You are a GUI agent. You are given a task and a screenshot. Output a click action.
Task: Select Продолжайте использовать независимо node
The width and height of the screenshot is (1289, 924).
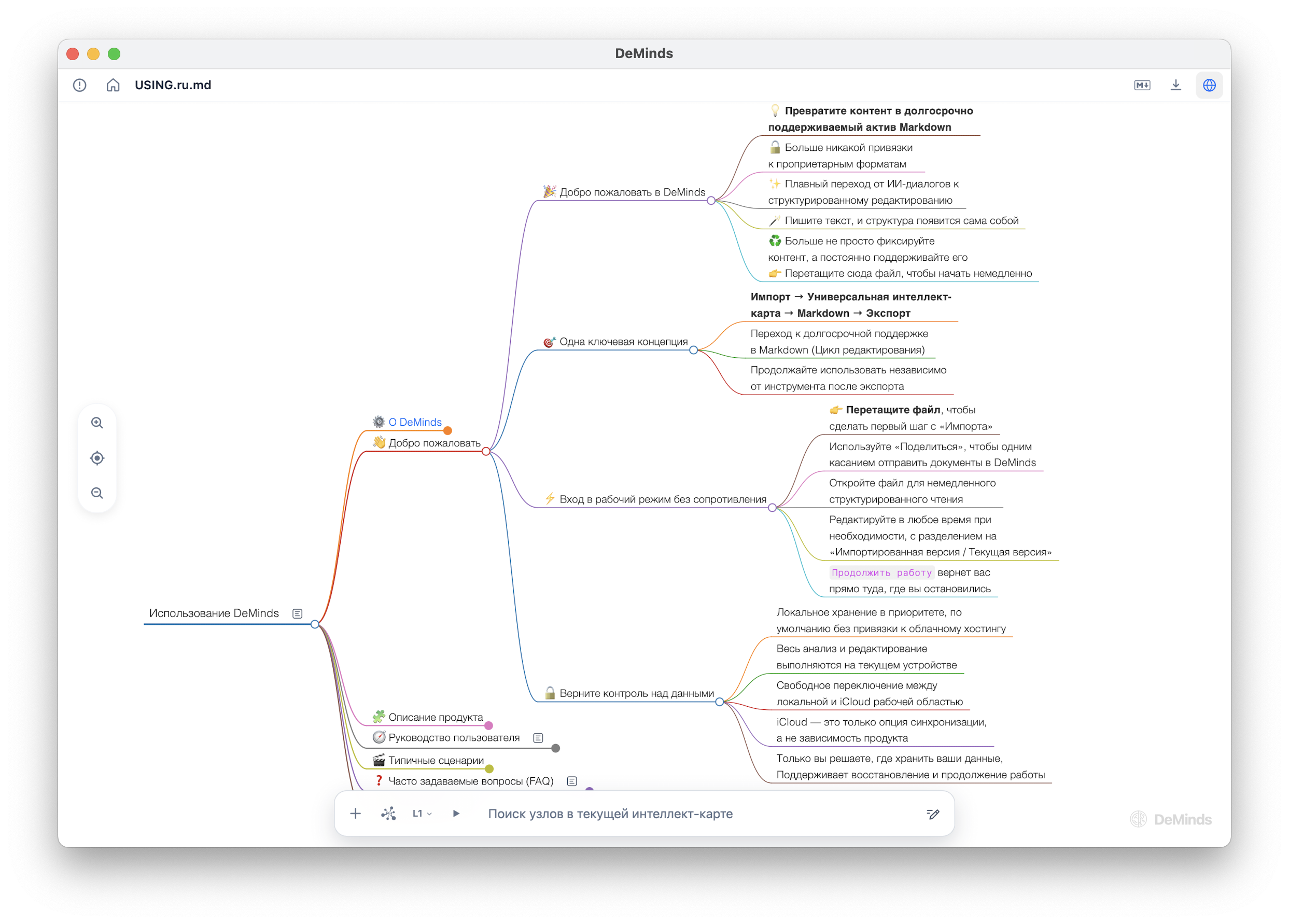pos(849,379)
